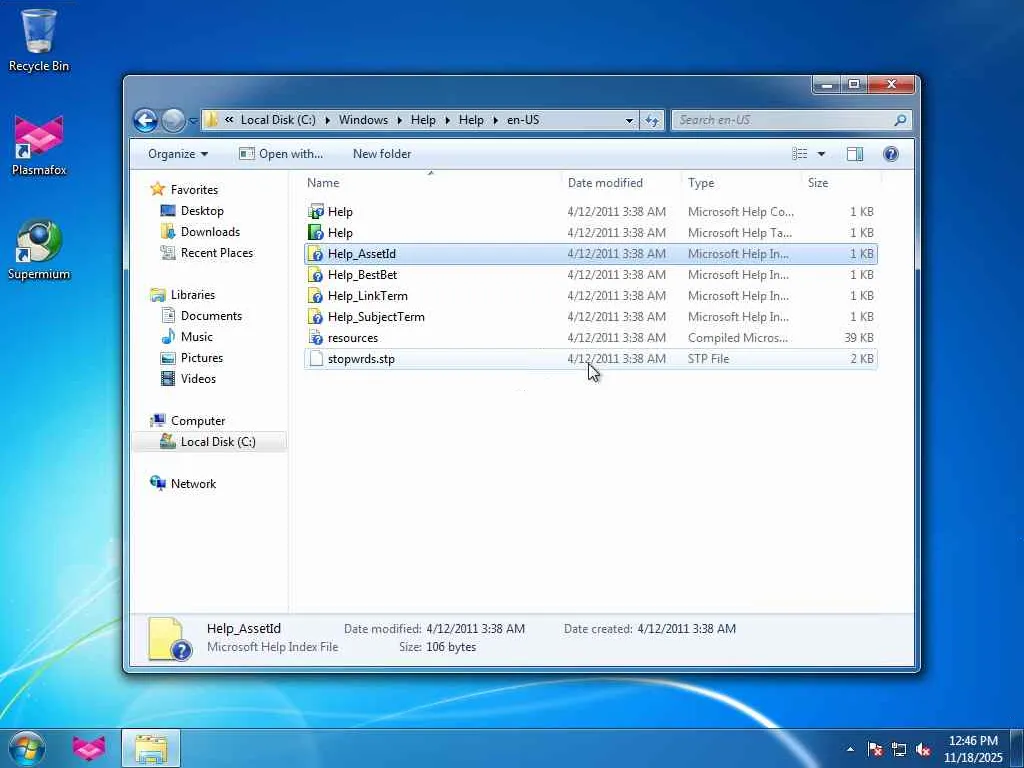Select Plasmafox desktop shortcut

(x=39, y=145)
